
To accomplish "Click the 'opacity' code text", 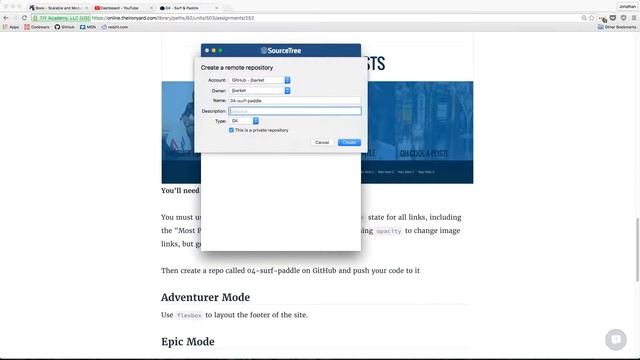I will [389, 231].
